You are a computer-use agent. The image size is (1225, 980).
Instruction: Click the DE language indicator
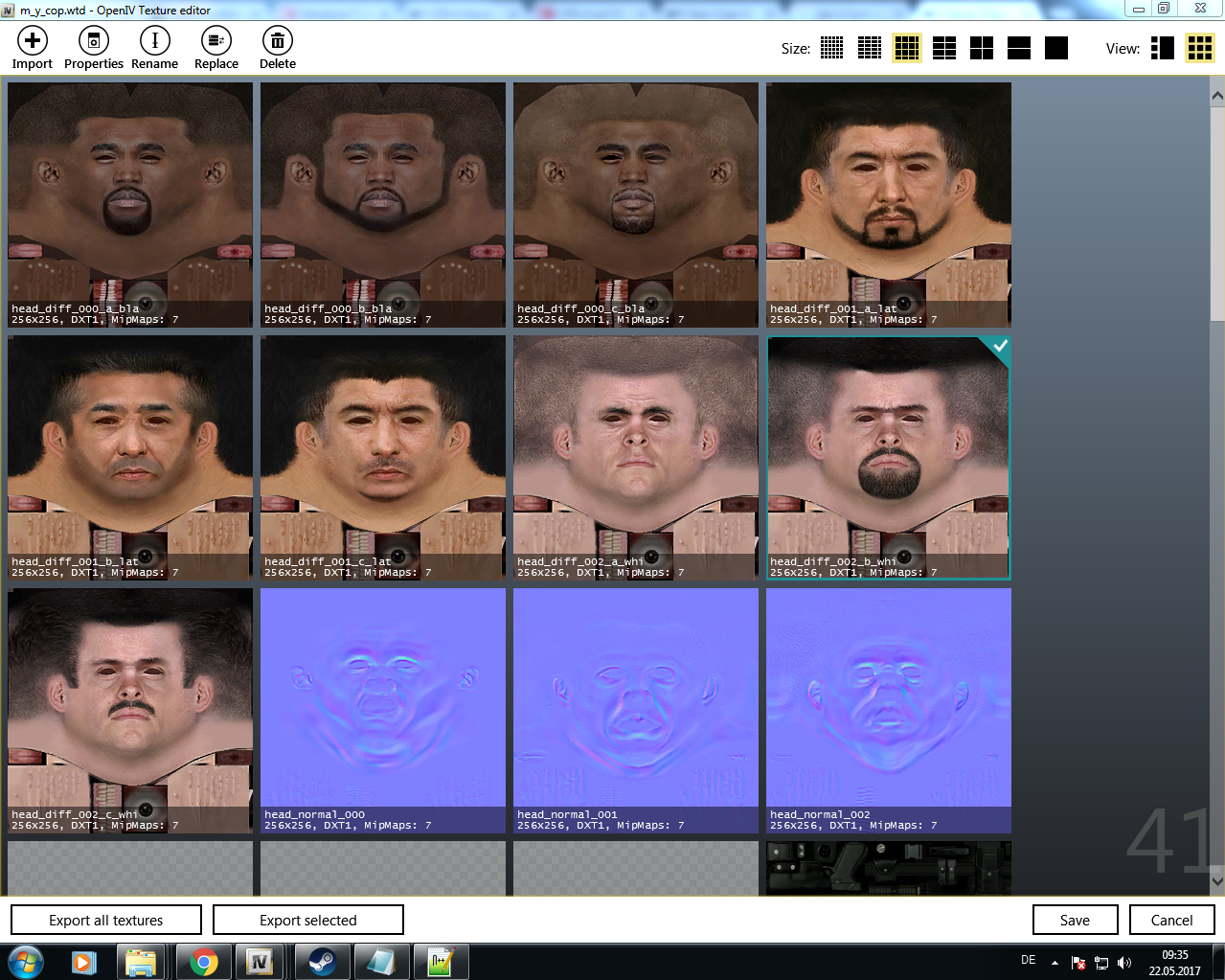pyautogui.click(x=1028, y=960)
